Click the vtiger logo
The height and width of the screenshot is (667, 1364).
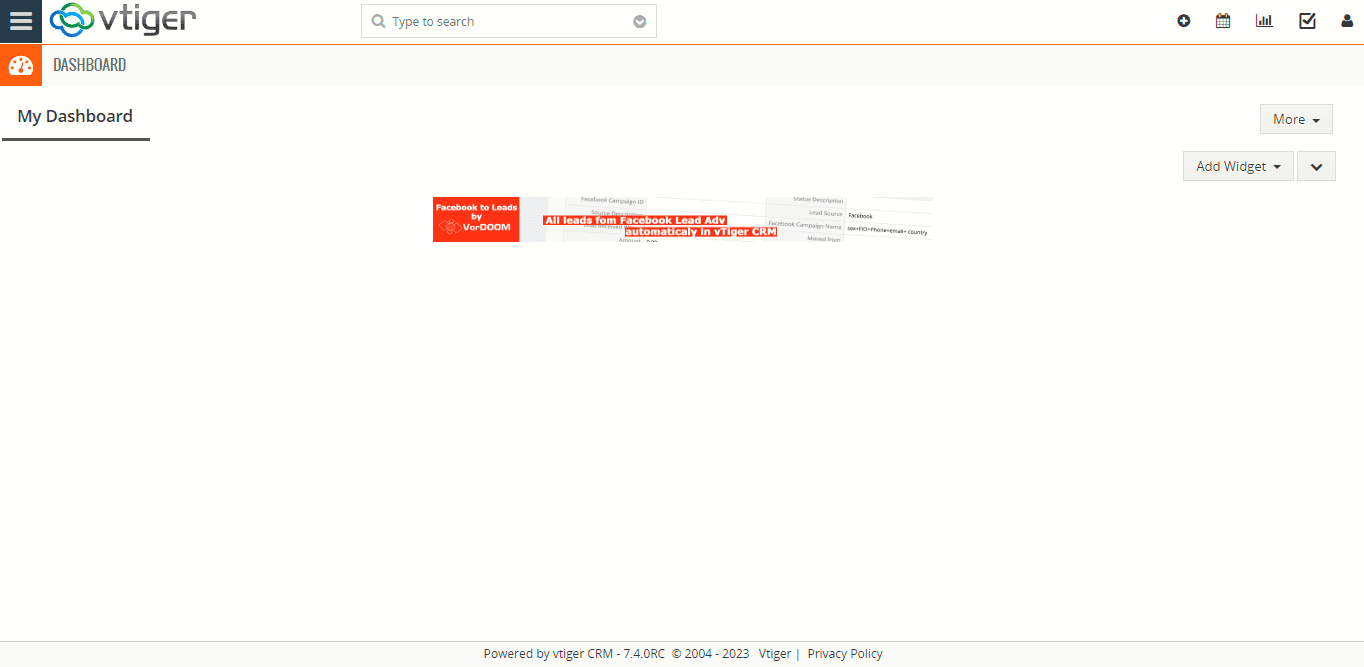tap(123, 20)
